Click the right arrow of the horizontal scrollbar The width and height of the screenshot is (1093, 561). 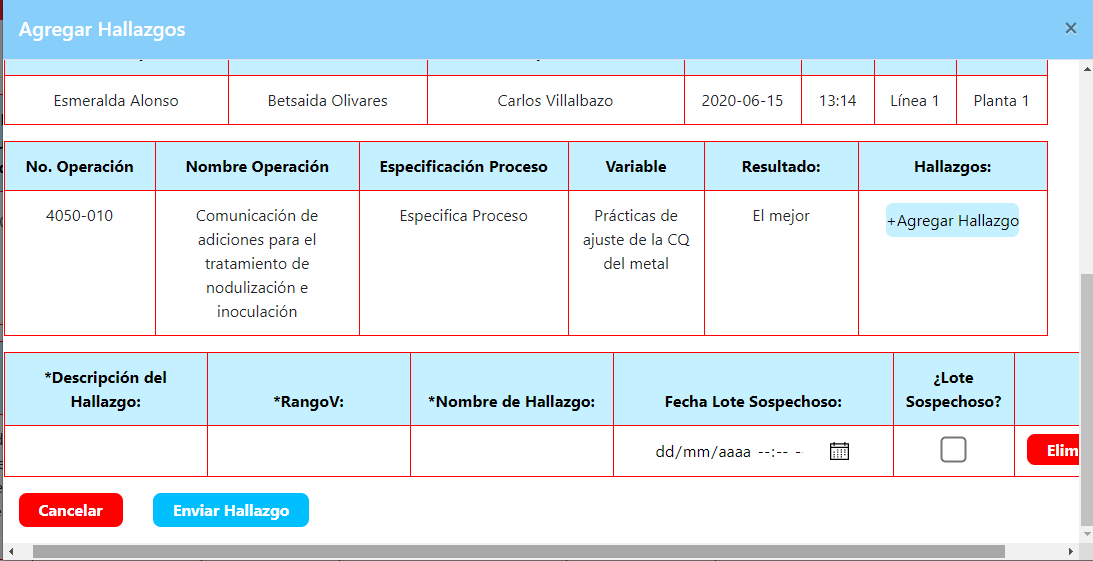1070,551
